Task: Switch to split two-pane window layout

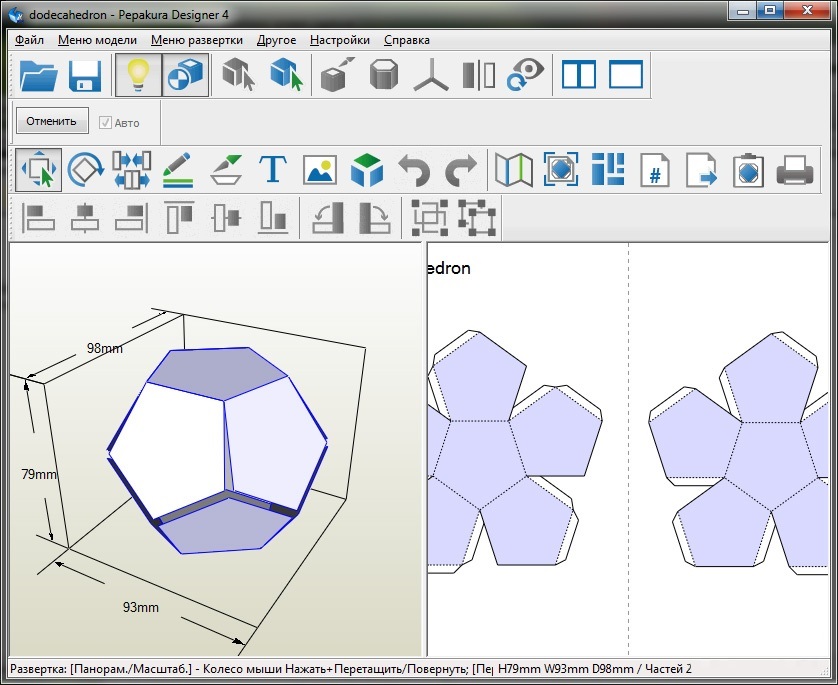Action: click(578, 75)
